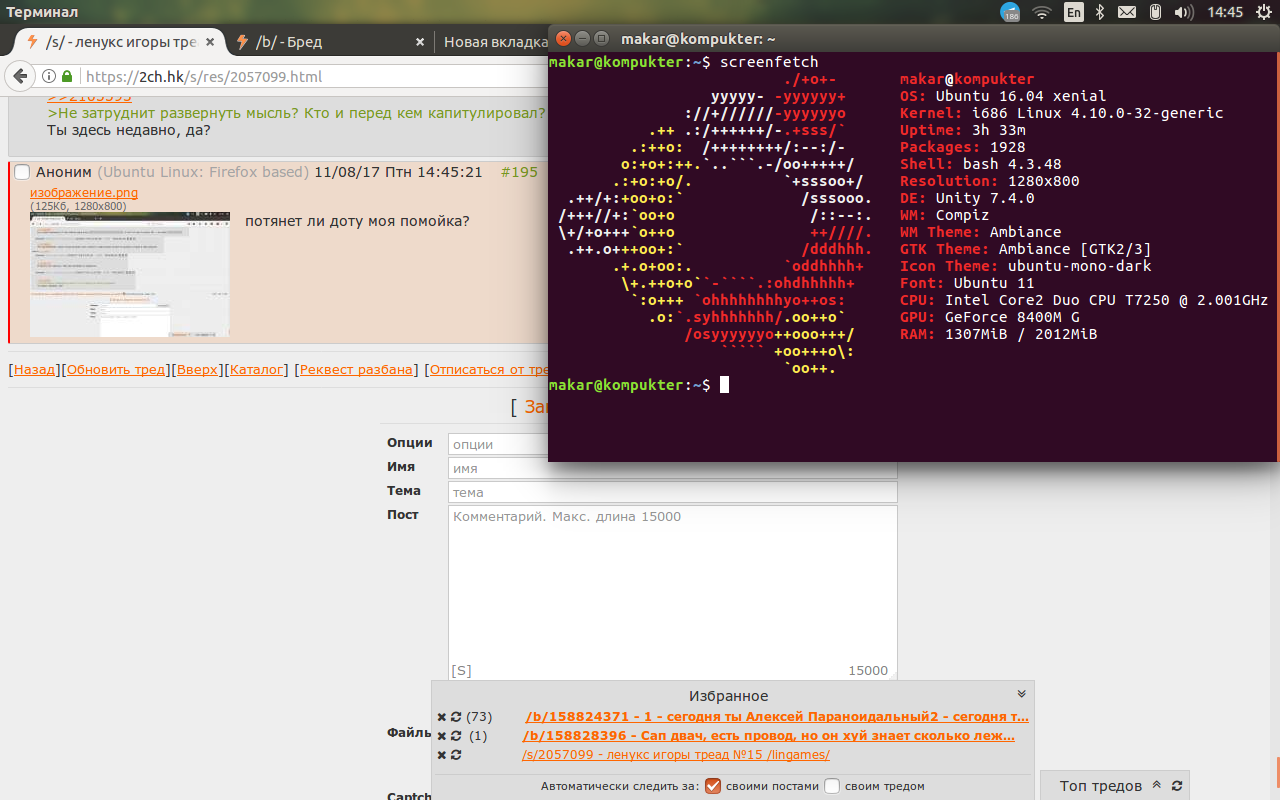Click the Терминал title in the top panel
Viewport: 1280px width, 800px height.
43,12
